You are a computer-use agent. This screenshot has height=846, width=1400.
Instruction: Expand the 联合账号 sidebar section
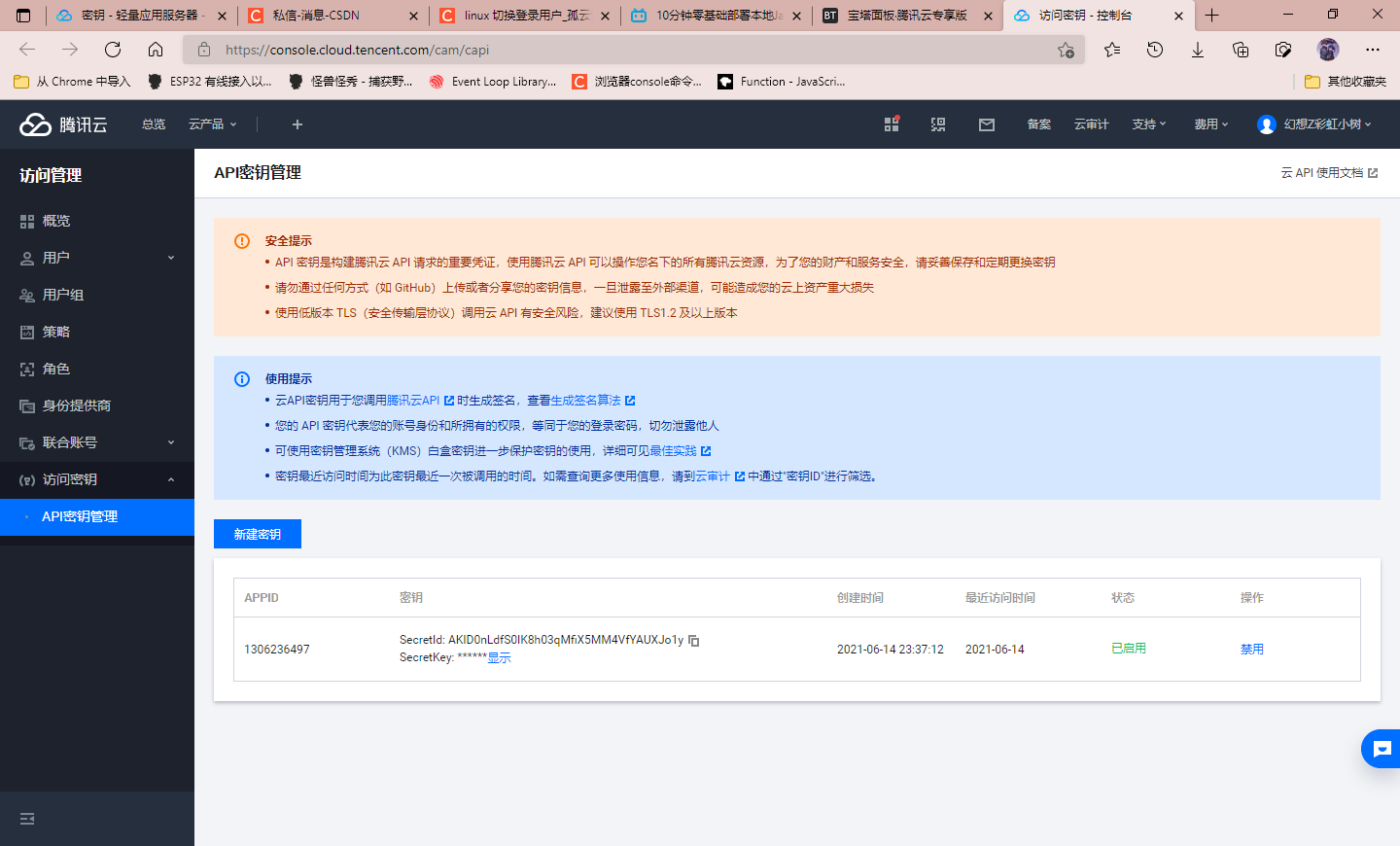[x=97, y=442]
